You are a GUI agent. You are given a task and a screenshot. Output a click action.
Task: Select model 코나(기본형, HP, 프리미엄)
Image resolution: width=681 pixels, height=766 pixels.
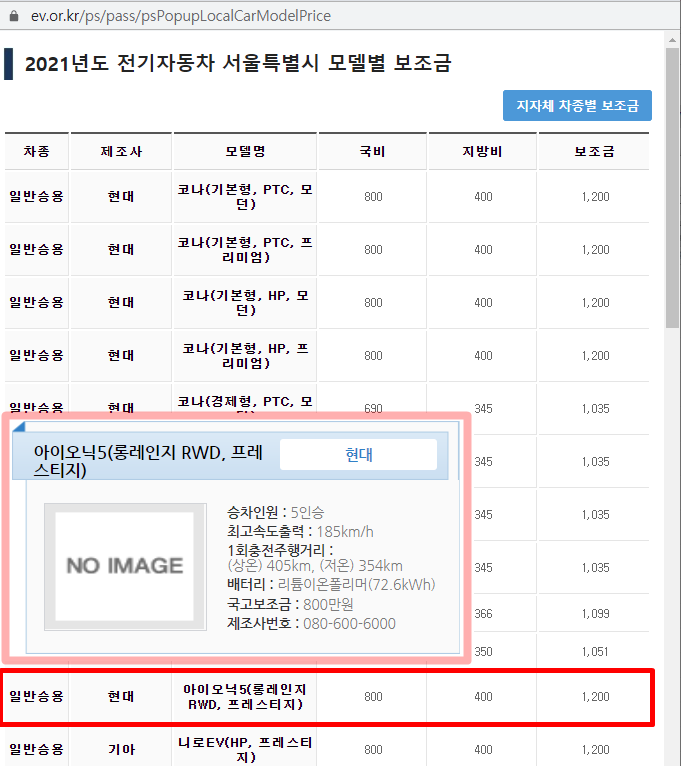[x=245, y=356]
